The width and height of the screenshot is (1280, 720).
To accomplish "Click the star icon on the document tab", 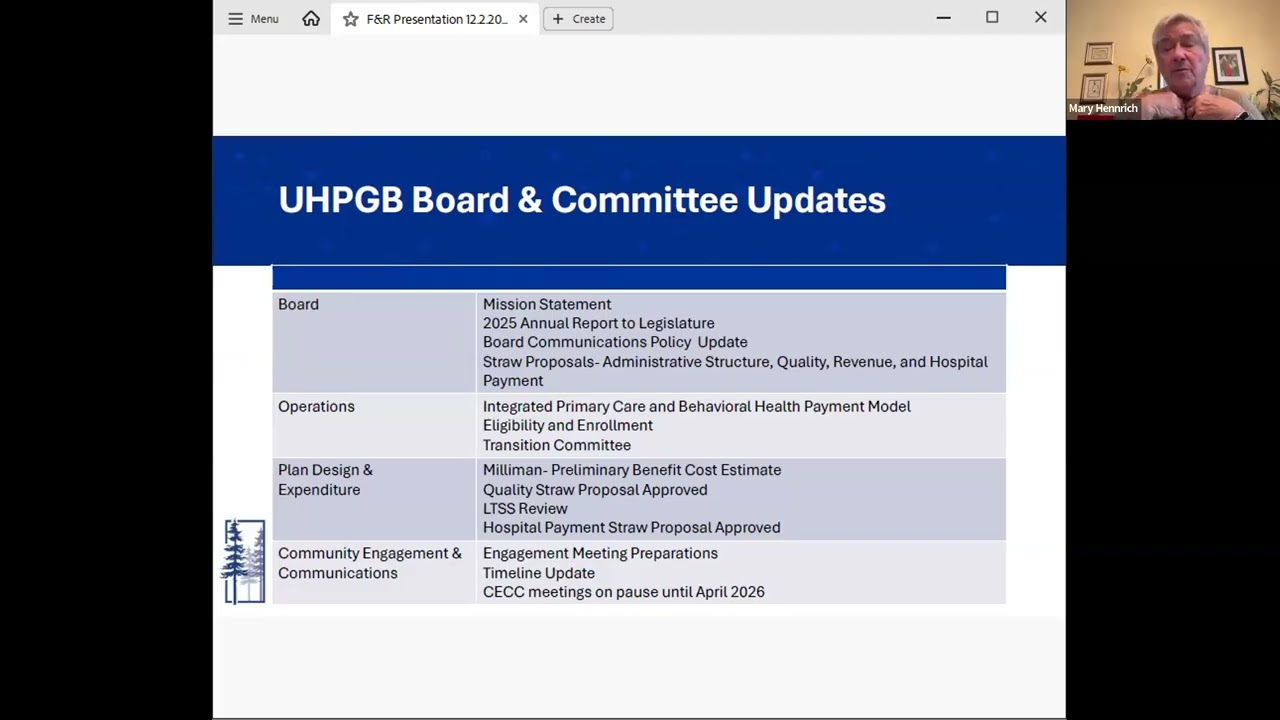I will (x=350, y=19).
